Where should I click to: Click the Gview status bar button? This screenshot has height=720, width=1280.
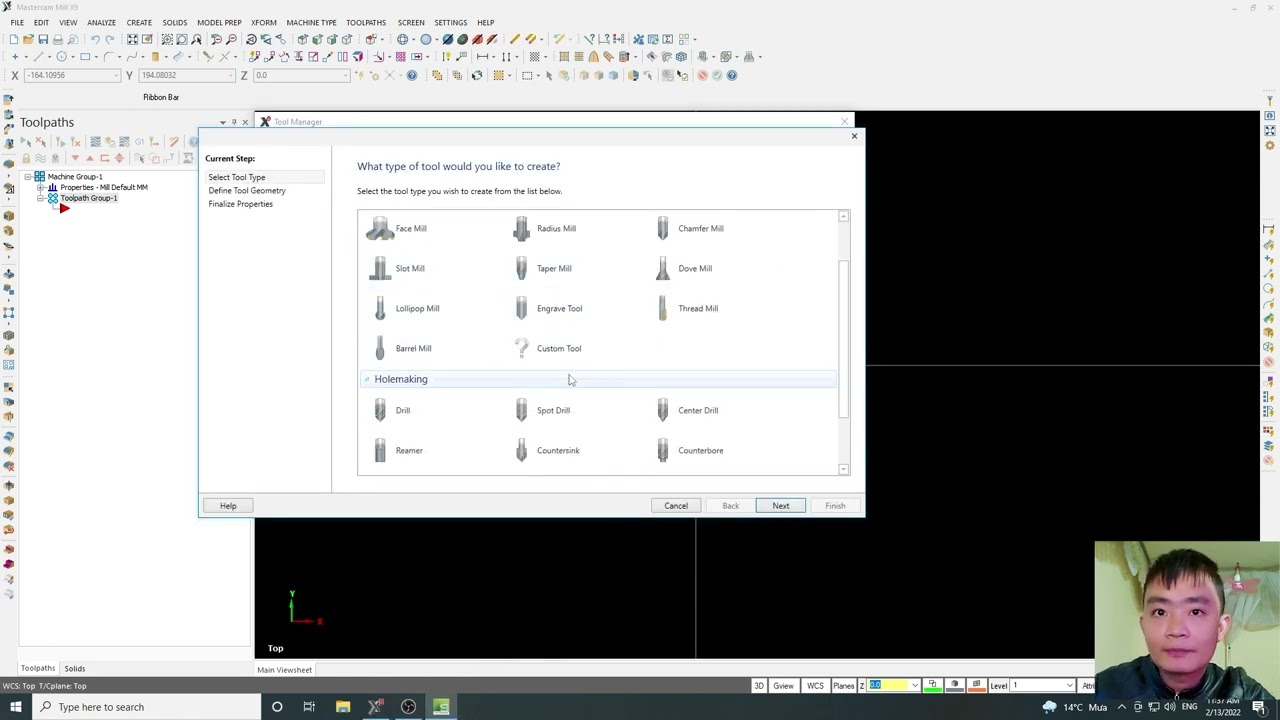point(783,686)
